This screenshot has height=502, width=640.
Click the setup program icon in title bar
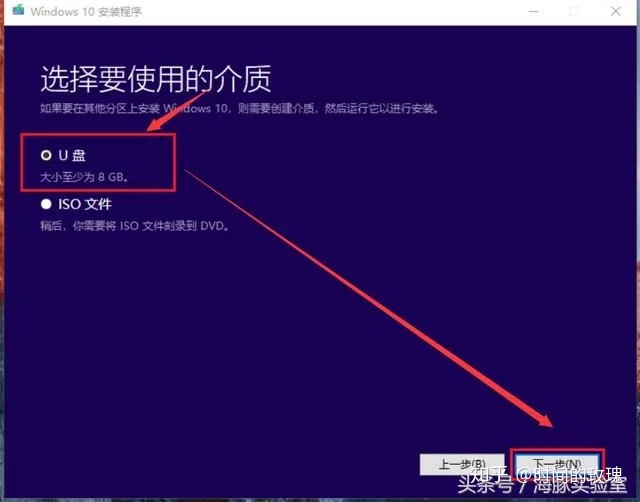(x=18, y=10)
